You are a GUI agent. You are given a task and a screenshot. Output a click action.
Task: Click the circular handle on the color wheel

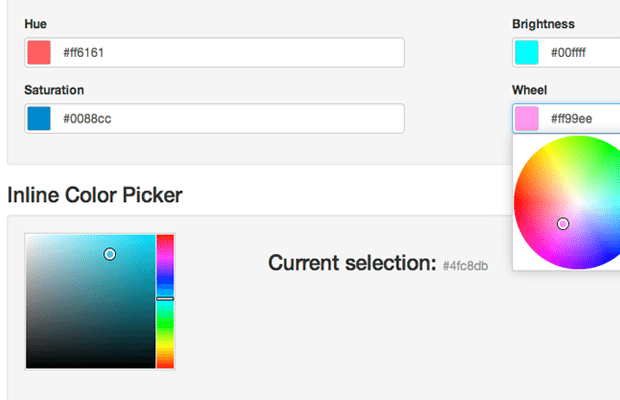click(x=563, y=224)
